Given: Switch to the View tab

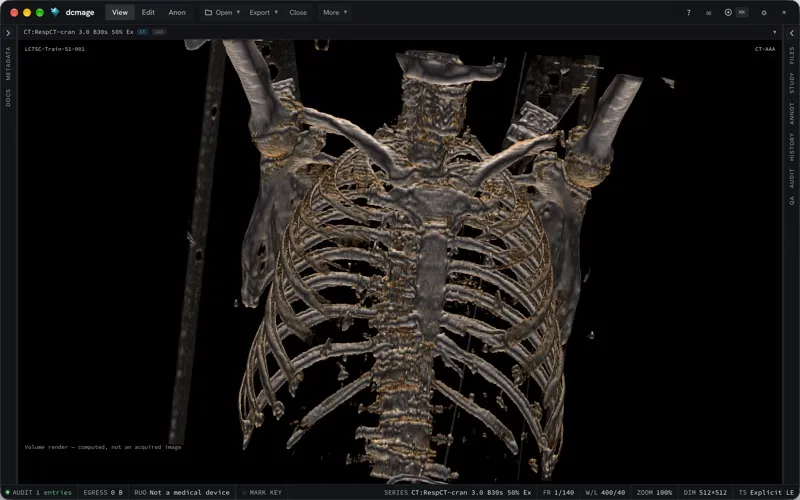Looking at the screenshot, I should [x=120, y=12].
